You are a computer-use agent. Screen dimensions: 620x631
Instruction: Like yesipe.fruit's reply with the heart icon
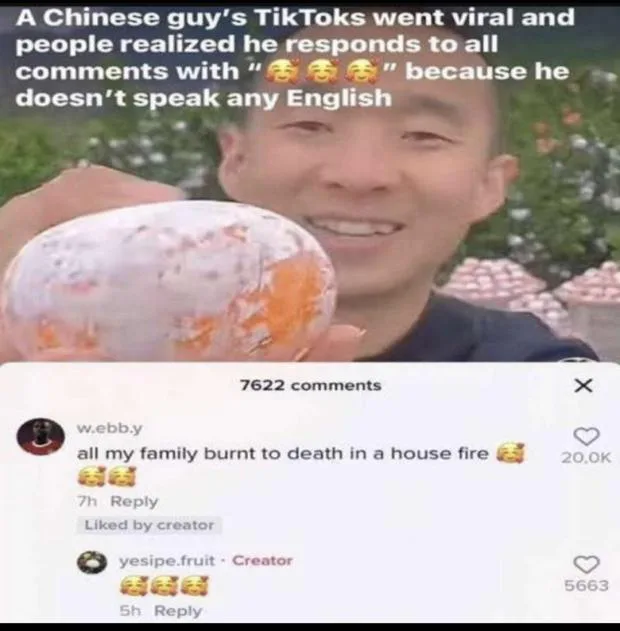tap(586, 564)
